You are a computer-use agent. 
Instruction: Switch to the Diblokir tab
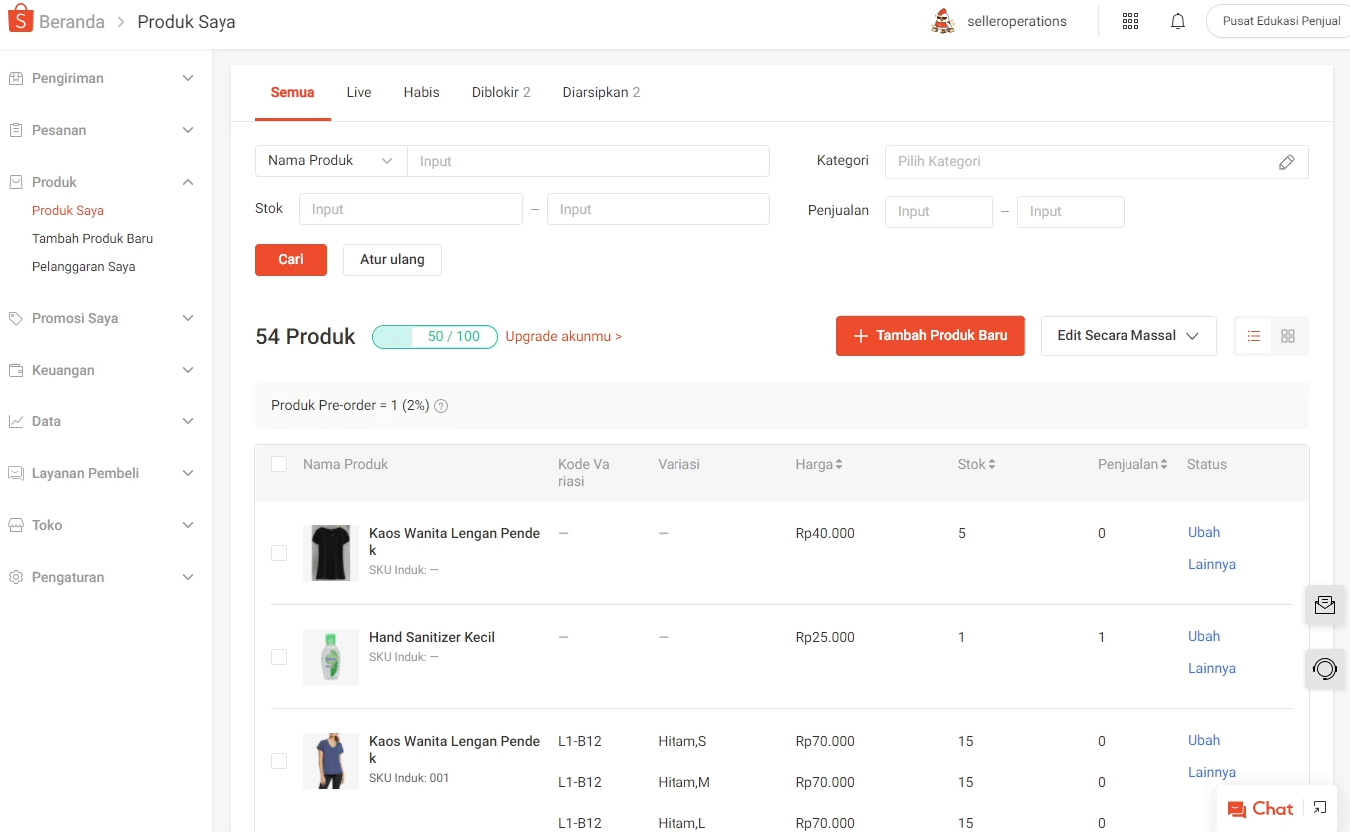pos(500,92)
